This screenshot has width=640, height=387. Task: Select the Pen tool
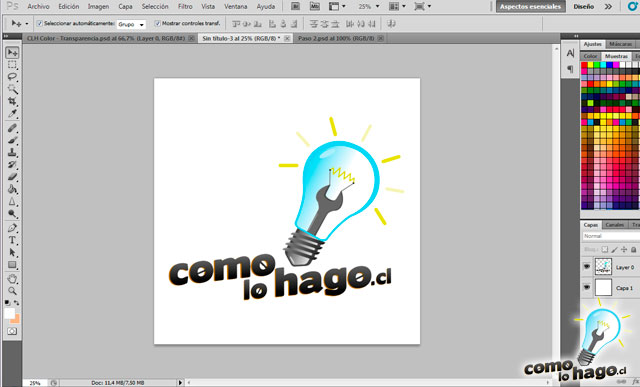tap(12, 228)
